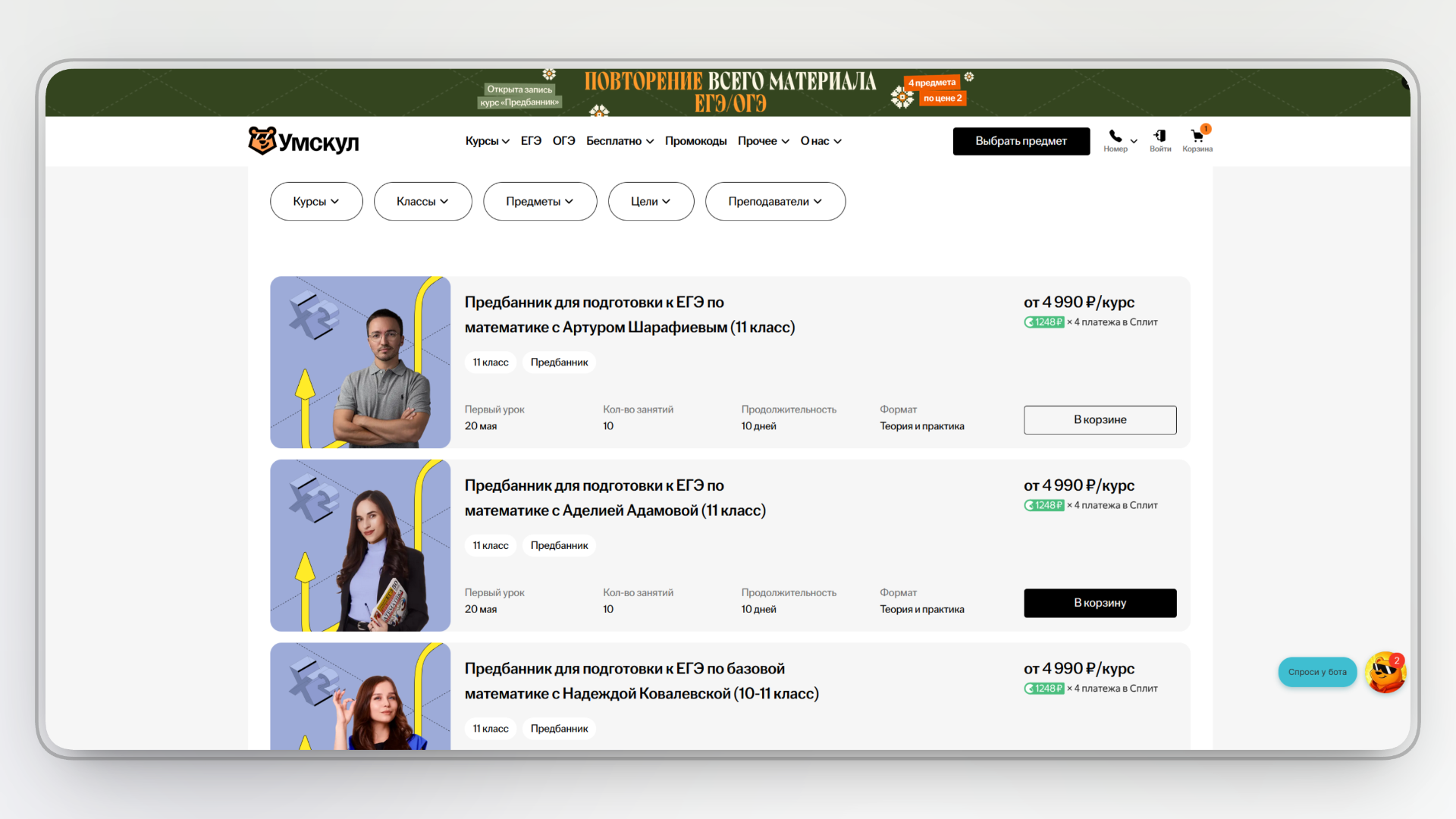The width and height of the screenshot is (1456, 819).
Task: Expand the О нас navigation dropdown
Action: pyautogui.click(x=821, y=141)
